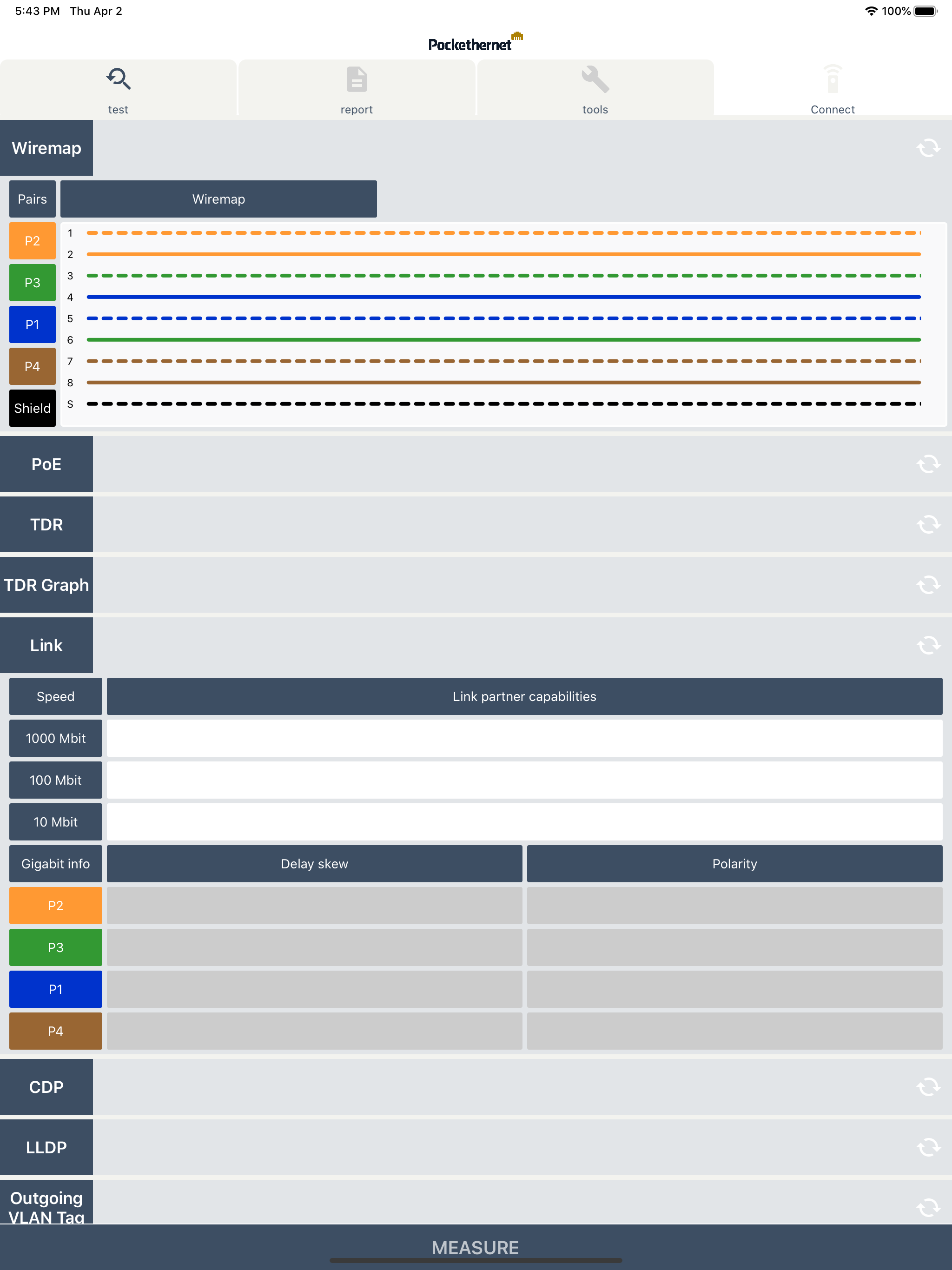Image resolution: width=952 pixels, height=1270 pixels.
Task: Refresh the LLDP section
Action: [x=928, y=1147]
